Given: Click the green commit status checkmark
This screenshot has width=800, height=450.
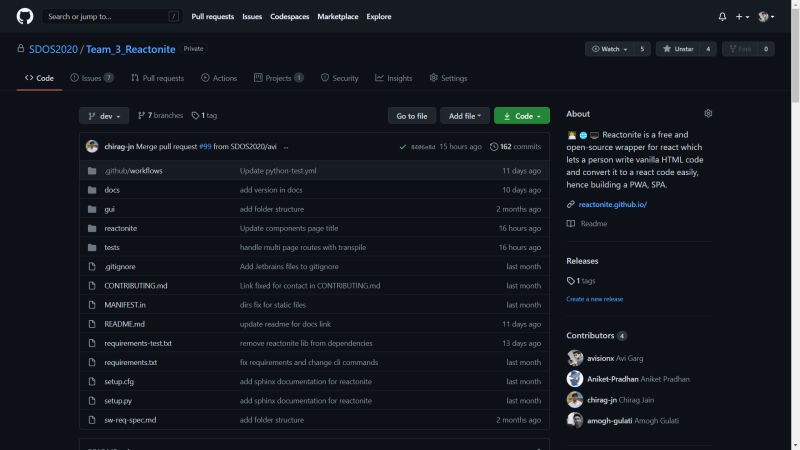Looking at the screenshot, I should pyautogui.click(x=403, y=147).
